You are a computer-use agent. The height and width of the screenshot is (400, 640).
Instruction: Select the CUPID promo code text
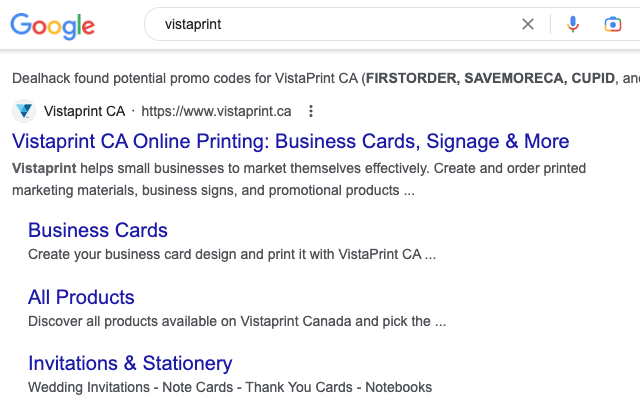pos(593,78)
